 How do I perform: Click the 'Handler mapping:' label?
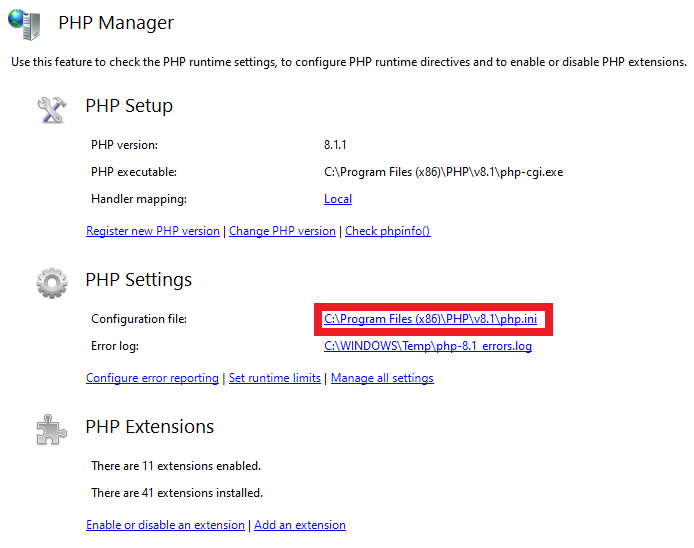tap(139, 199)
